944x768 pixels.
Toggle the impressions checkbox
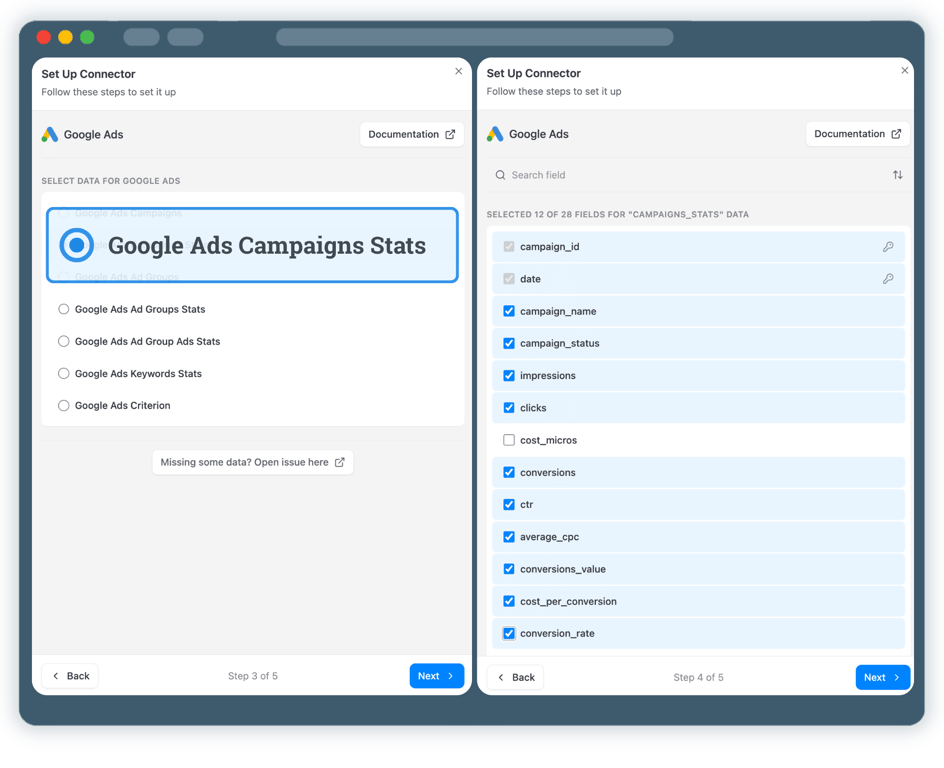coord(509,376)
